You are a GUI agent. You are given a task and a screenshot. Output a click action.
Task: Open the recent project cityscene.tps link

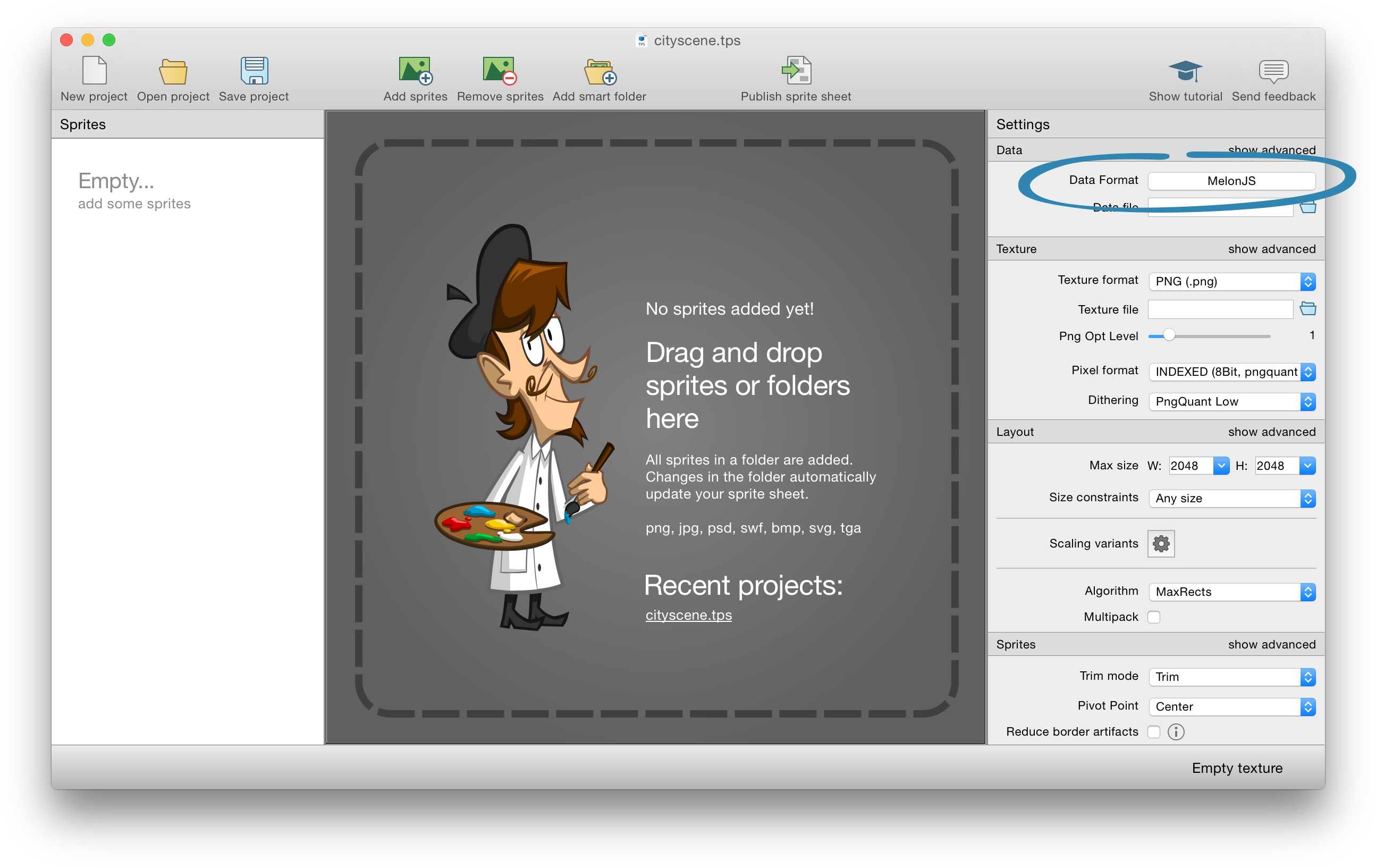click(688, 615)
